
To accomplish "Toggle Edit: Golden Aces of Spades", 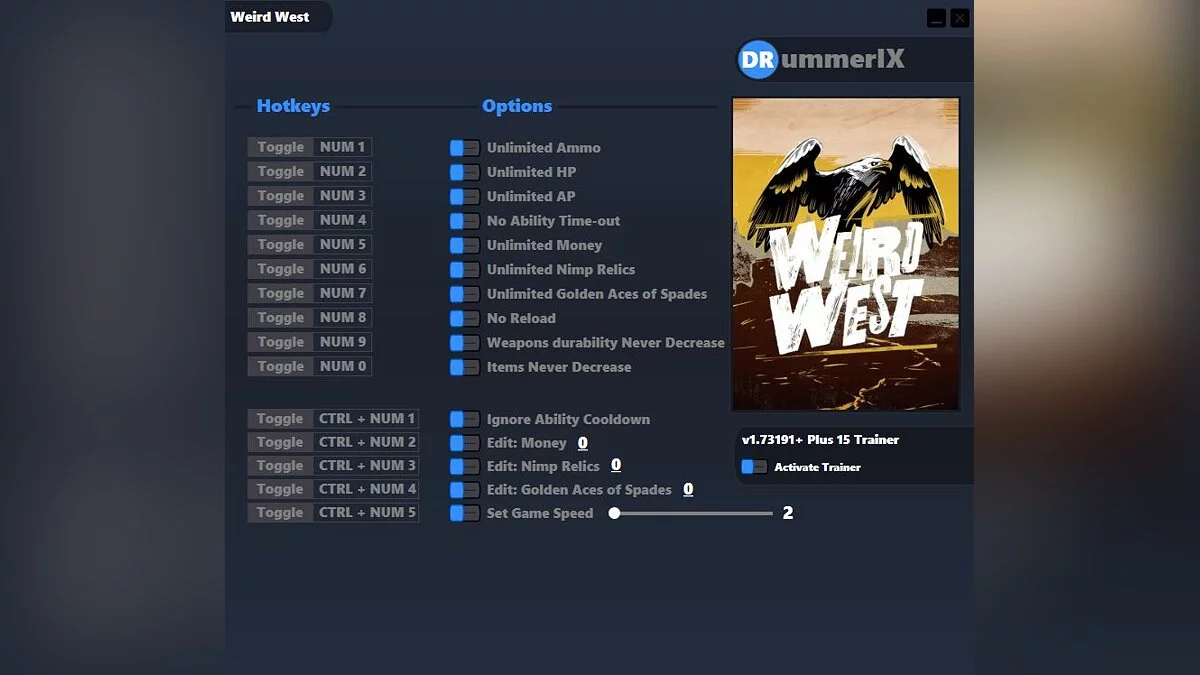I will (464, 490).
